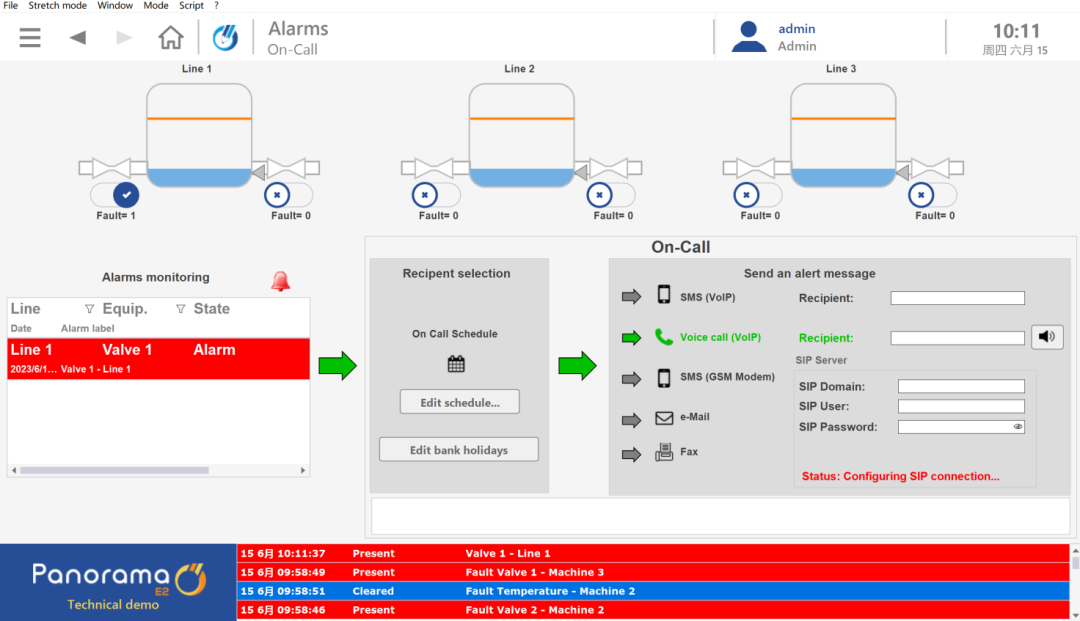Open the hamburger navigation menu

pyautogui.click(x=30, y=38)
